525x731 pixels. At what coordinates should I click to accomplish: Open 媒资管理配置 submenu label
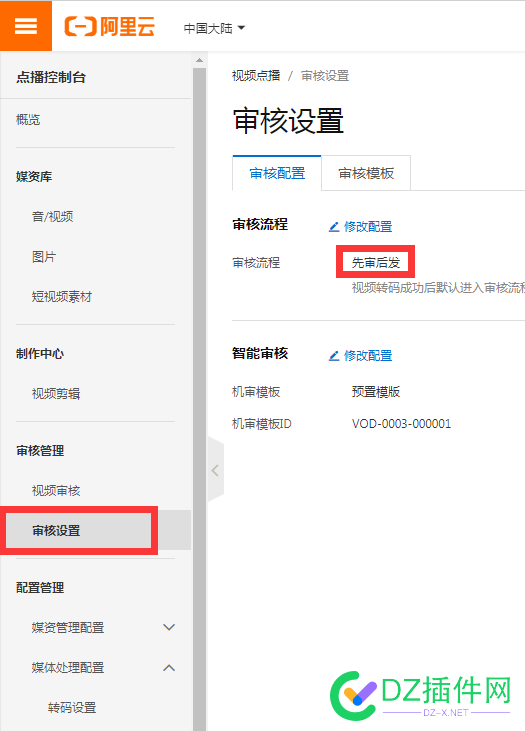pos(68,628)
